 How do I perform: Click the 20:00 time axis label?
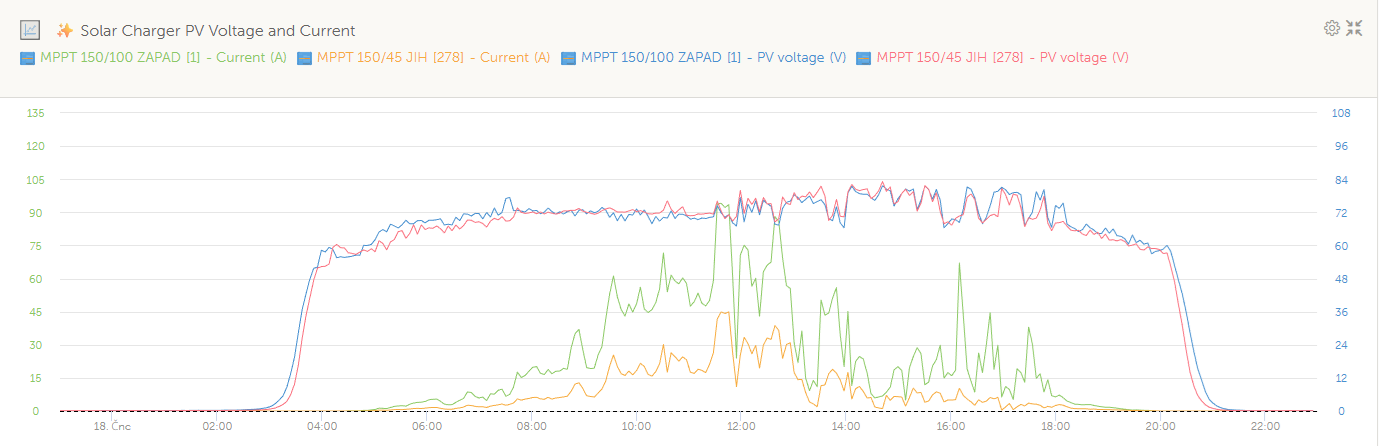pyautogui.click(x=1160, y=427)
